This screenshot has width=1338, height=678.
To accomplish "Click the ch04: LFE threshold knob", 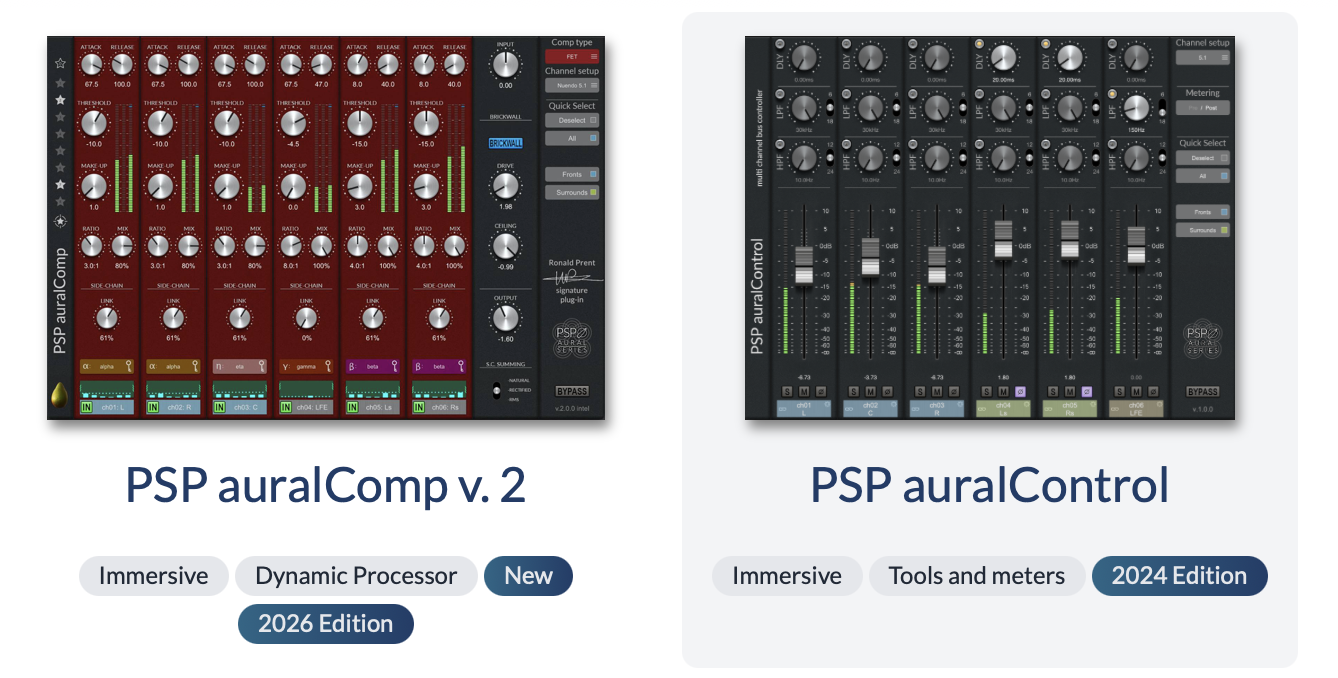I will pyautogui.click(x=293, y=124).
